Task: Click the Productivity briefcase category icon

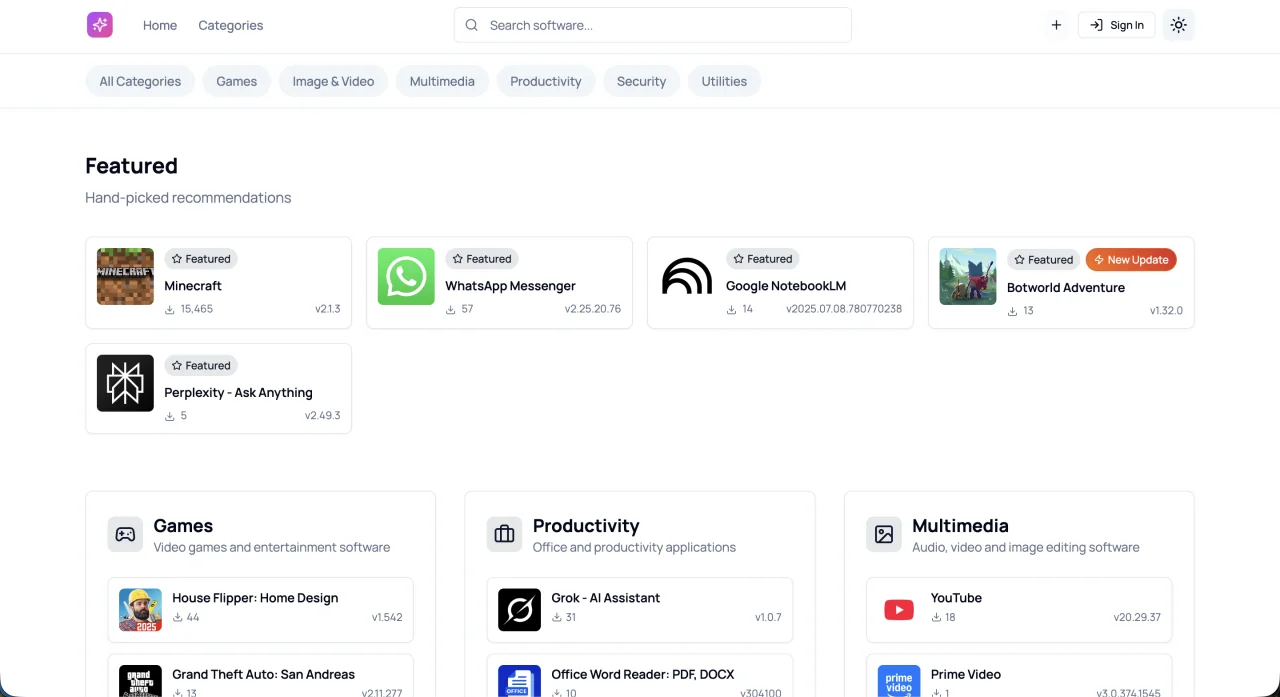Action: 504,534
